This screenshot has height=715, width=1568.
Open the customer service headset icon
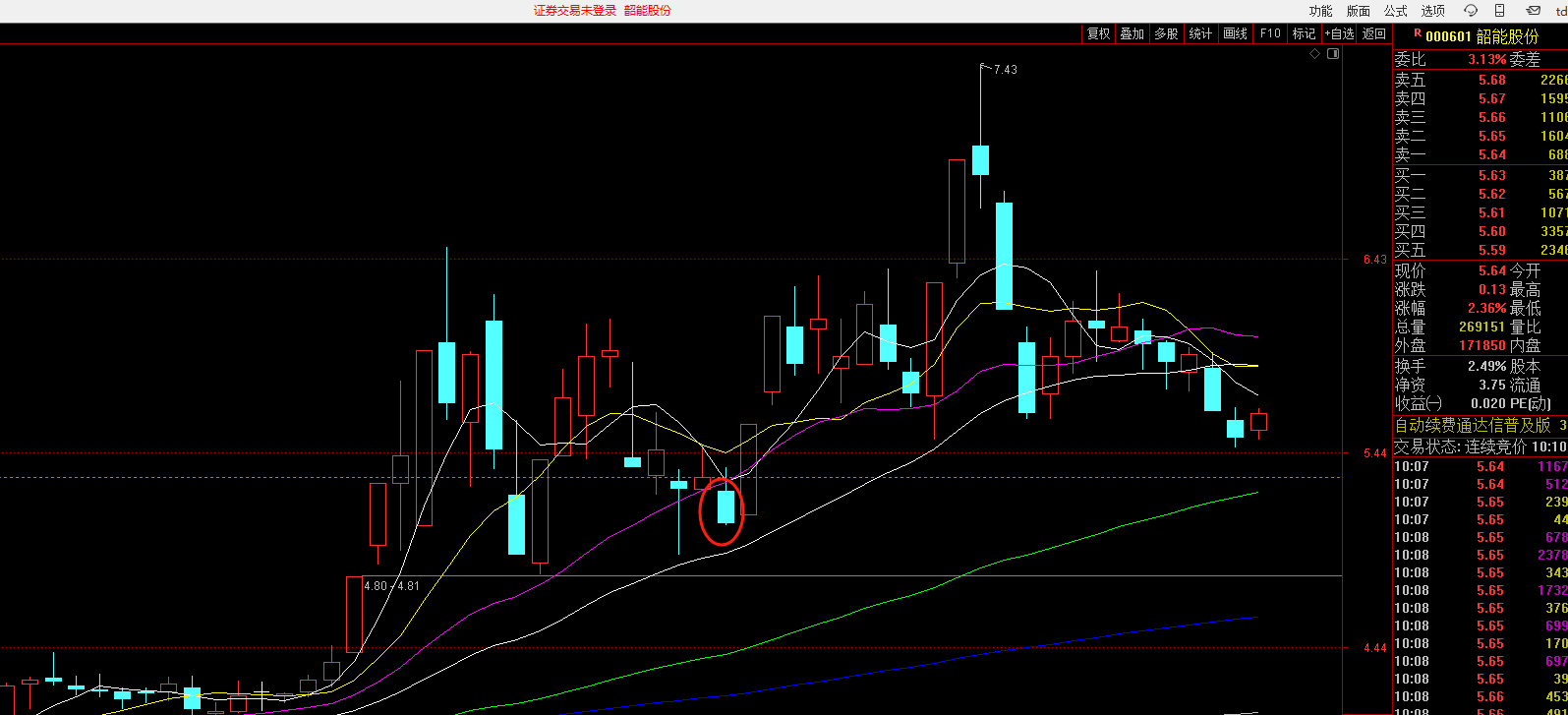point(1471,11)
